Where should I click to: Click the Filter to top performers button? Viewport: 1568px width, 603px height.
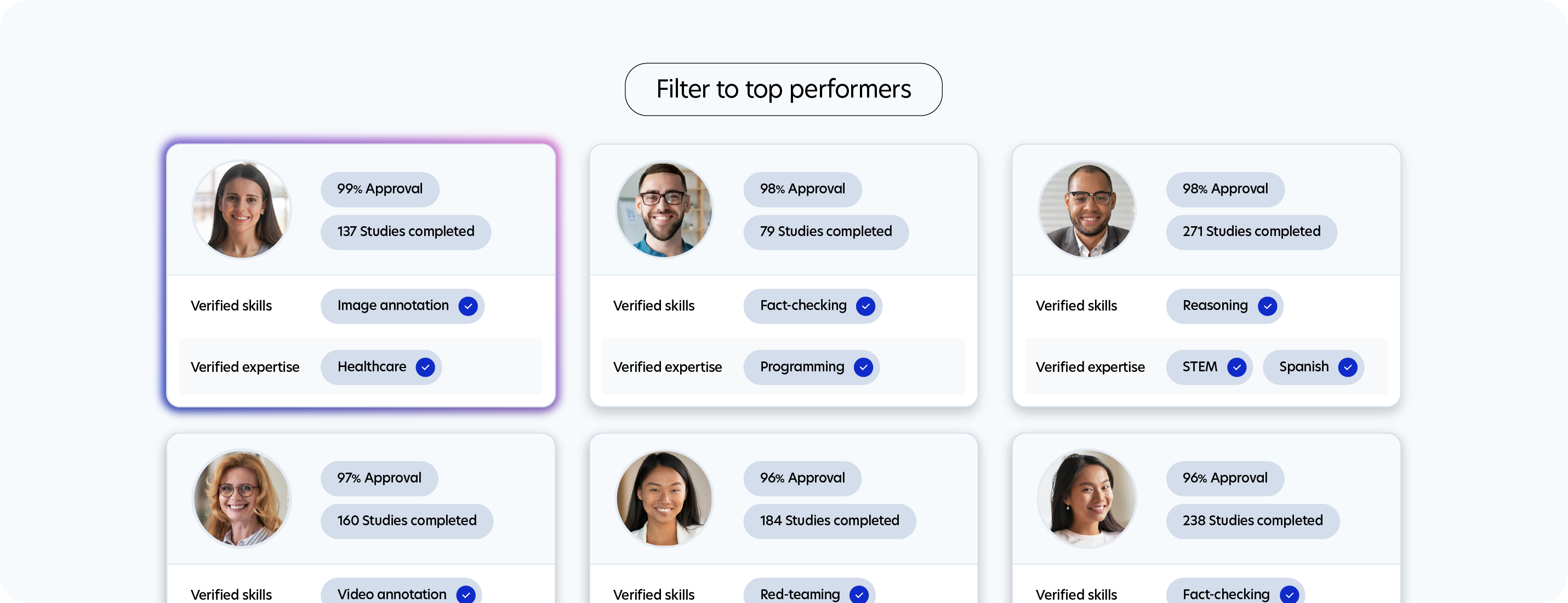point(783,89)
